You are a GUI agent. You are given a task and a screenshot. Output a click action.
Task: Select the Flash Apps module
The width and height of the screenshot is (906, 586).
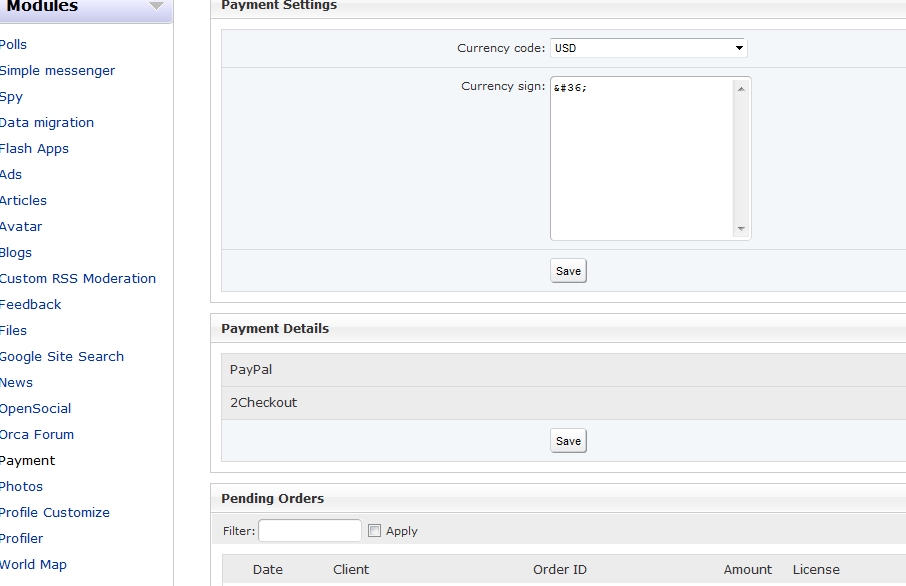tap(34, 149)
